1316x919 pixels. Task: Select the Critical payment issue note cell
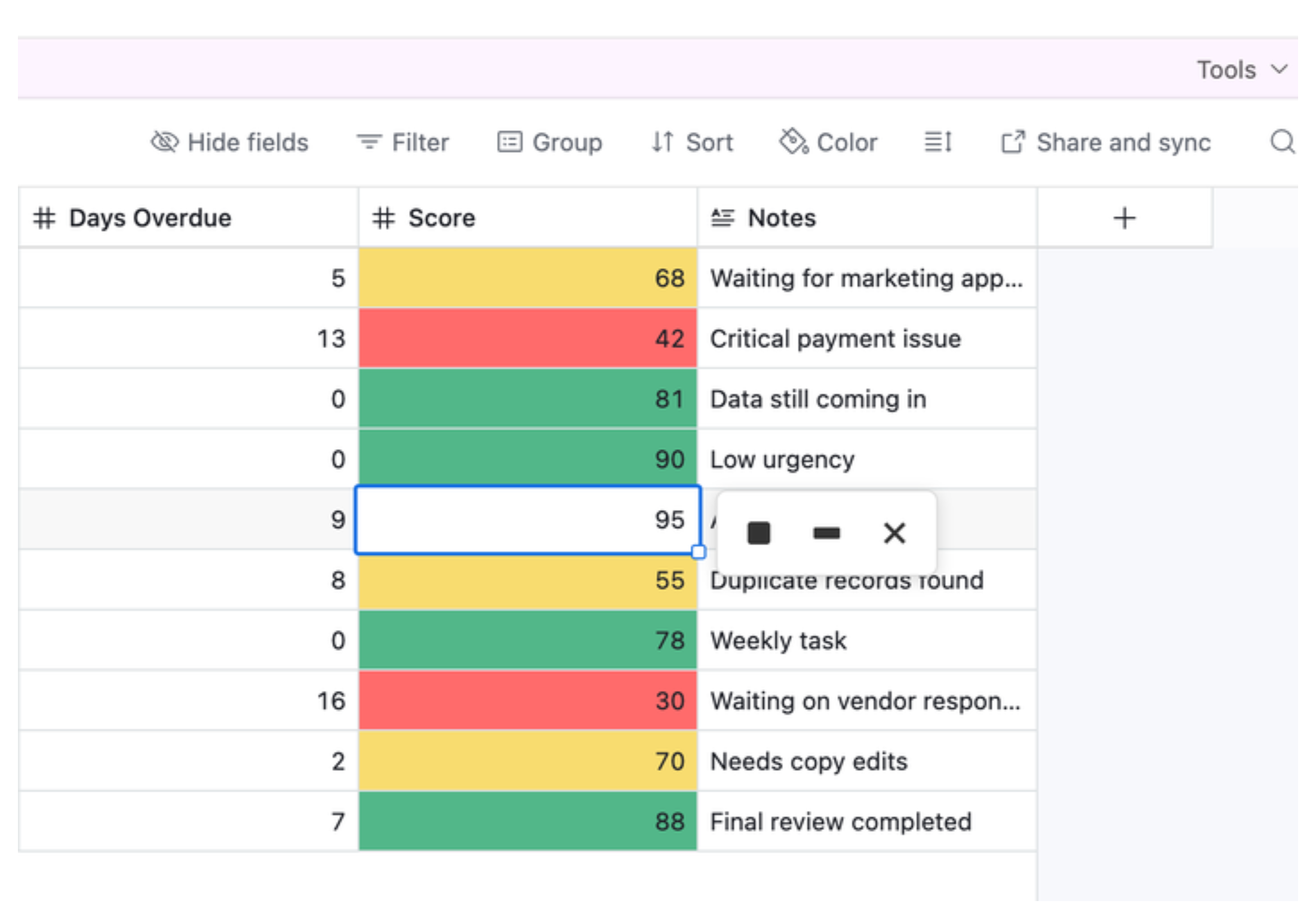coord(866,339)
